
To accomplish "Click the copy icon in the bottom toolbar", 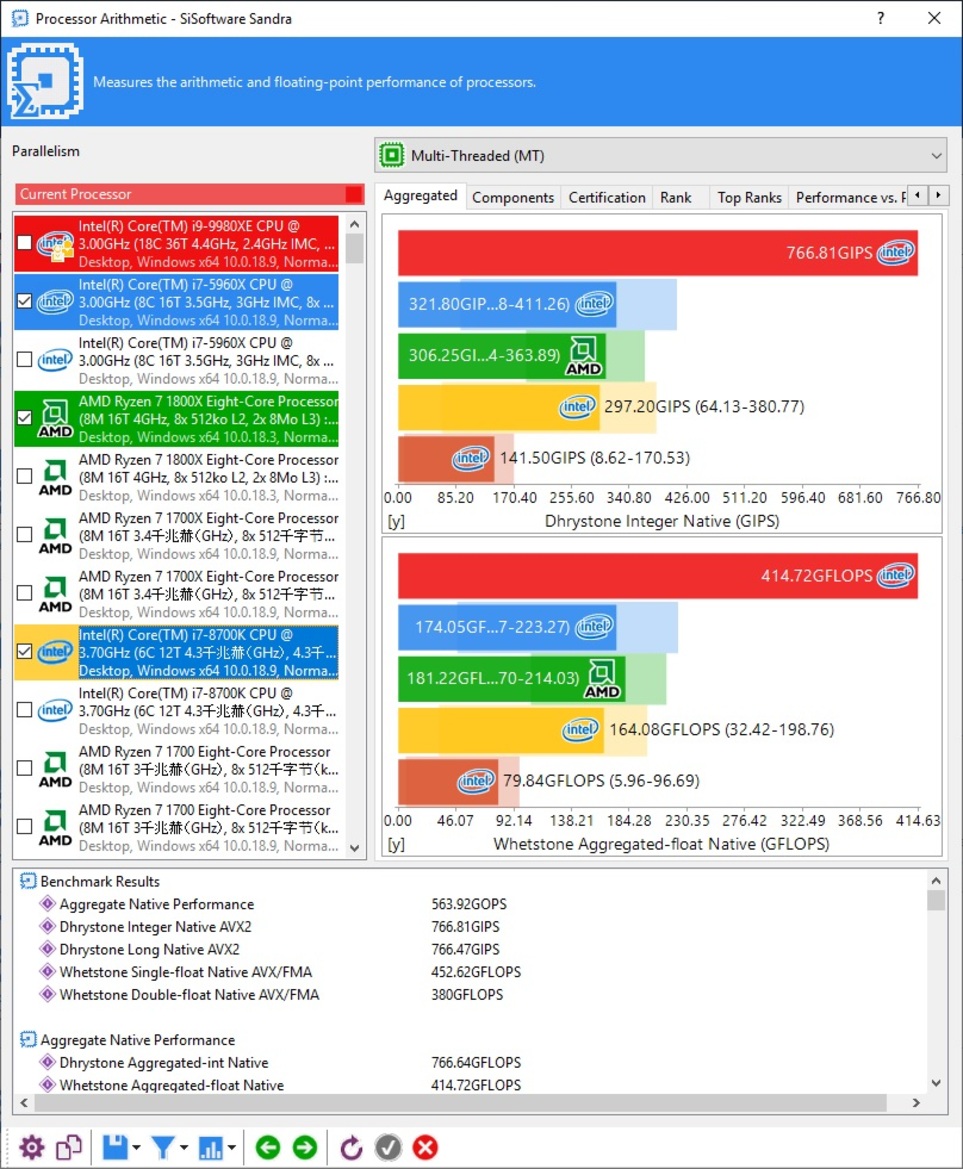I will [69, 1147].
